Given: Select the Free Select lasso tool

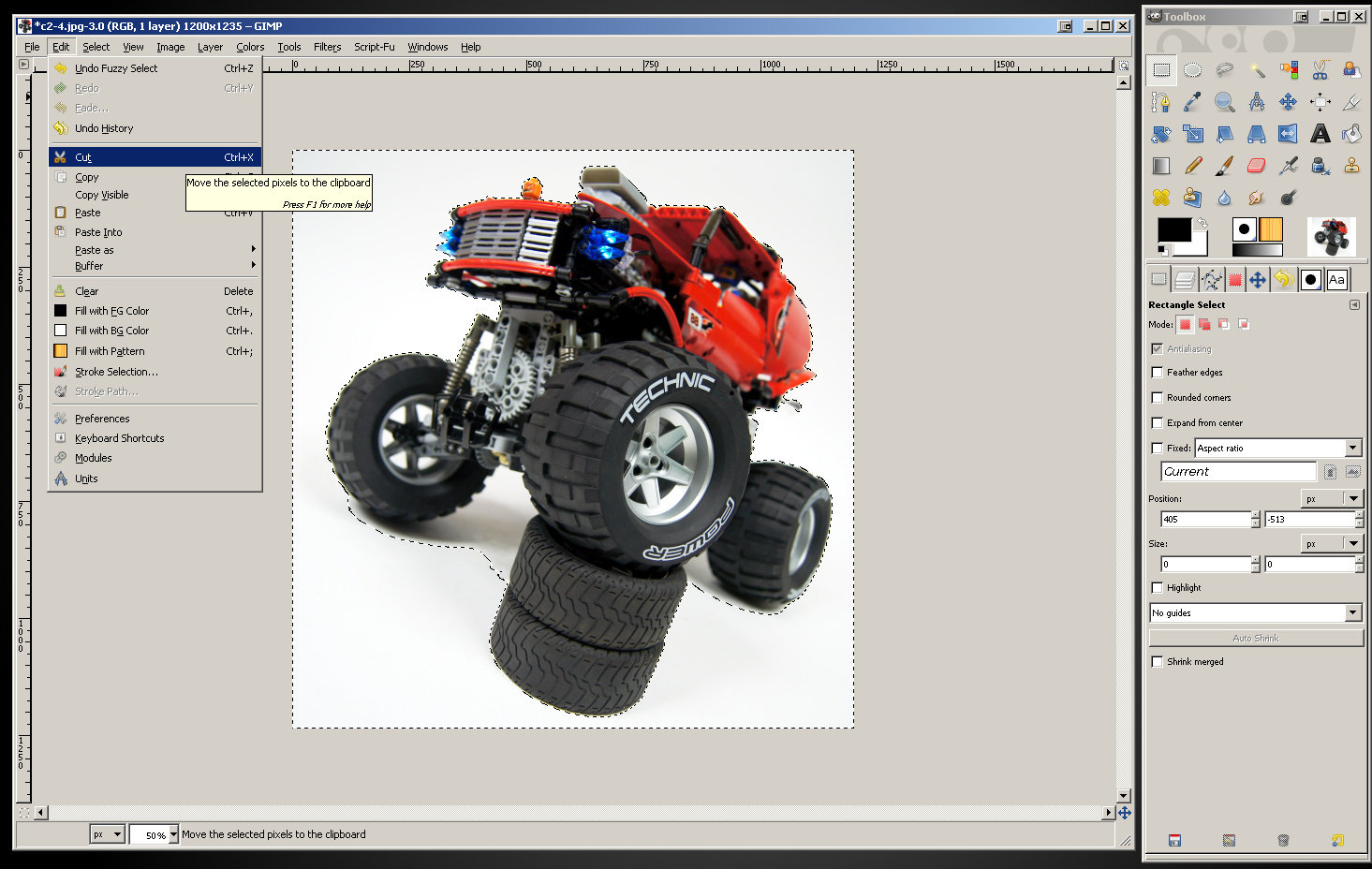Looking at the screenshot, I should click(x=1224, y=70).
